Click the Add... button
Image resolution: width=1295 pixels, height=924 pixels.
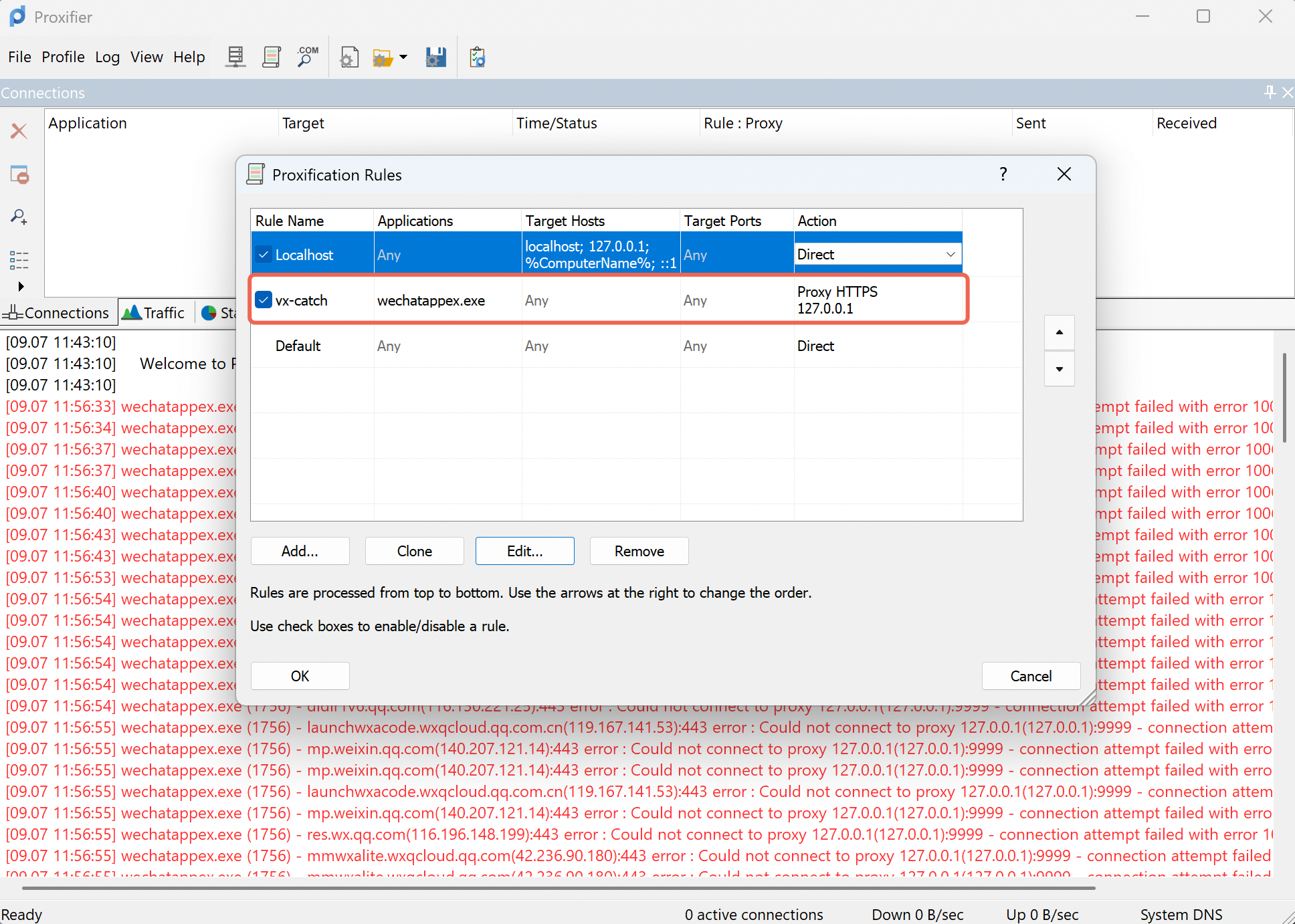click(300, 551)
